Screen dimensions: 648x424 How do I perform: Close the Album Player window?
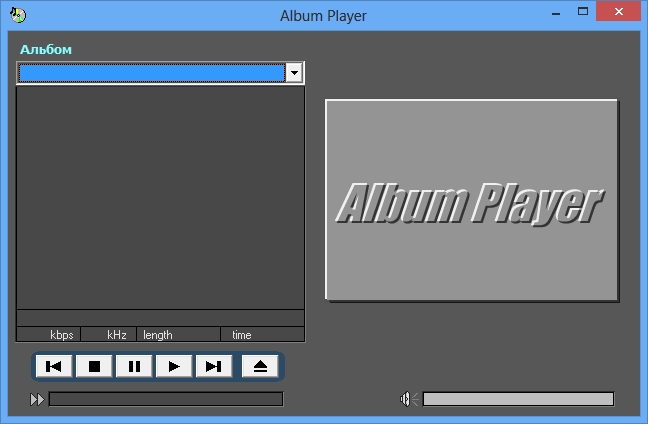pyautogui.click(x=622, y=14)
